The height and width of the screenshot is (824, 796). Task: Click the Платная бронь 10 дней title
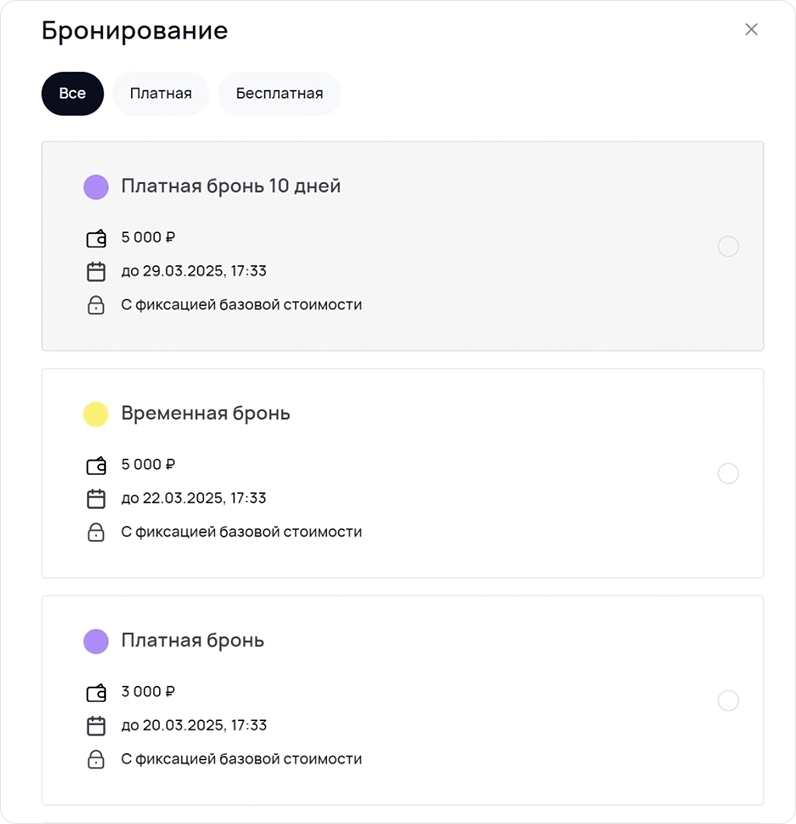(x=231, y=186)
